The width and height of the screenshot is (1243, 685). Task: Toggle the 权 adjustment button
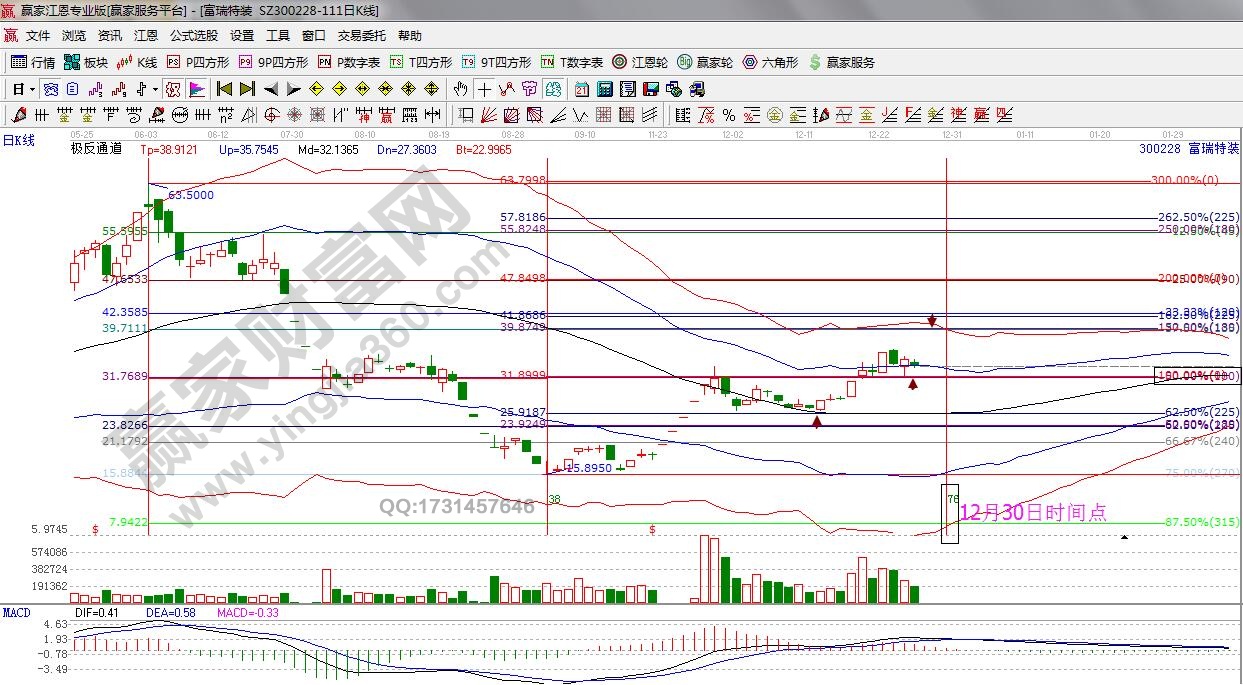pyautogui.click(x=173, y=89)
